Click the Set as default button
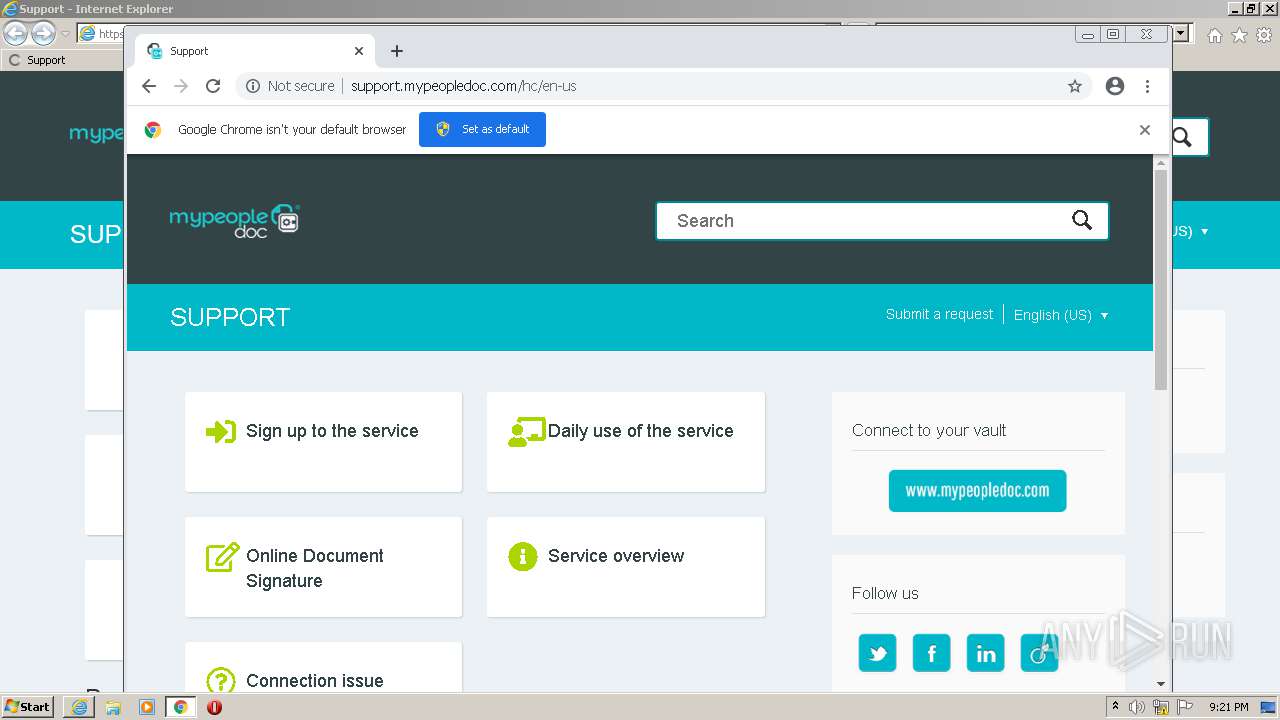This screenshot has width=1280, height=720. tap(482, 129)
